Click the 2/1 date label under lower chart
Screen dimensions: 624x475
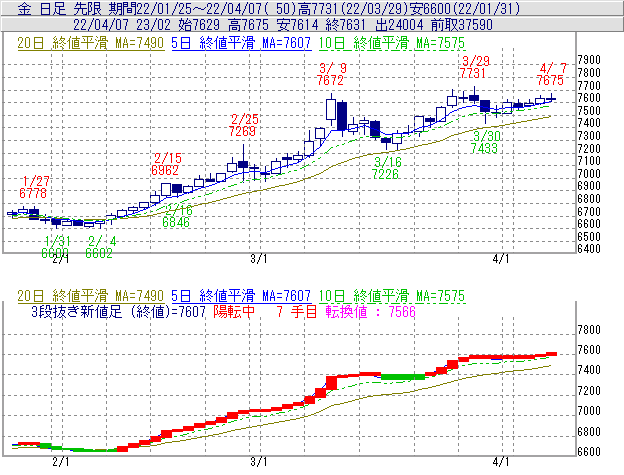tap(61, 462)
